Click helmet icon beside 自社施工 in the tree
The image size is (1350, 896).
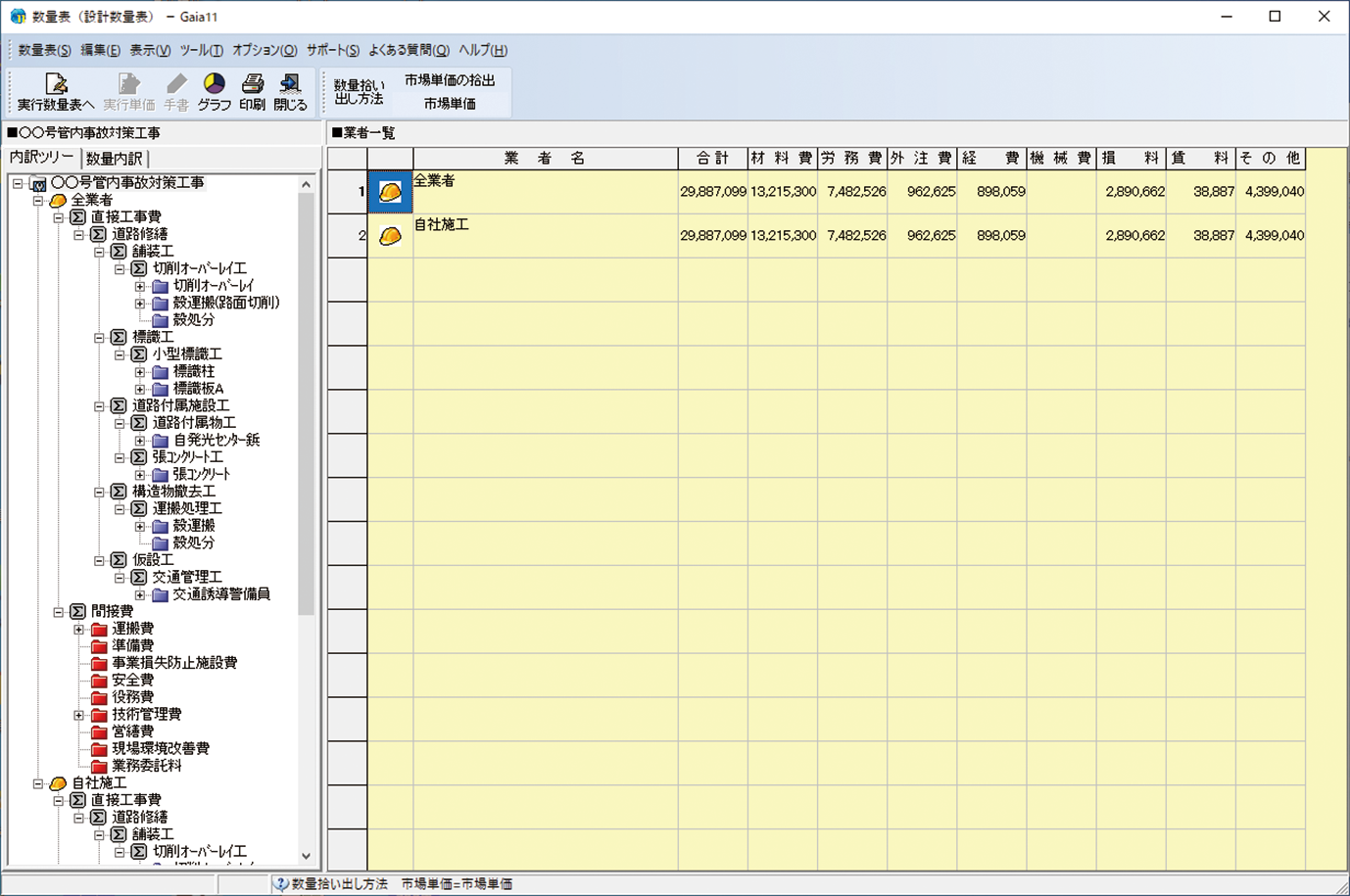click(58, 783)
